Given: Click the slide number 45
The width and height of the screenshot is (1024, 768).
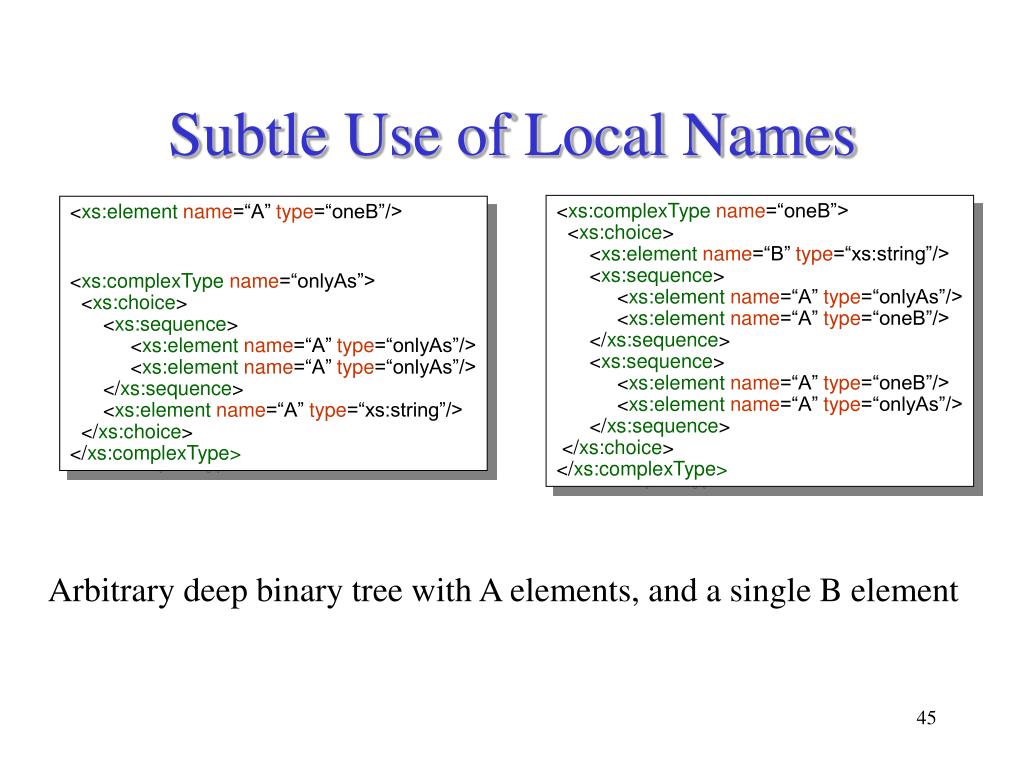Looking at the screenshot, I should [x=926, y=717].
